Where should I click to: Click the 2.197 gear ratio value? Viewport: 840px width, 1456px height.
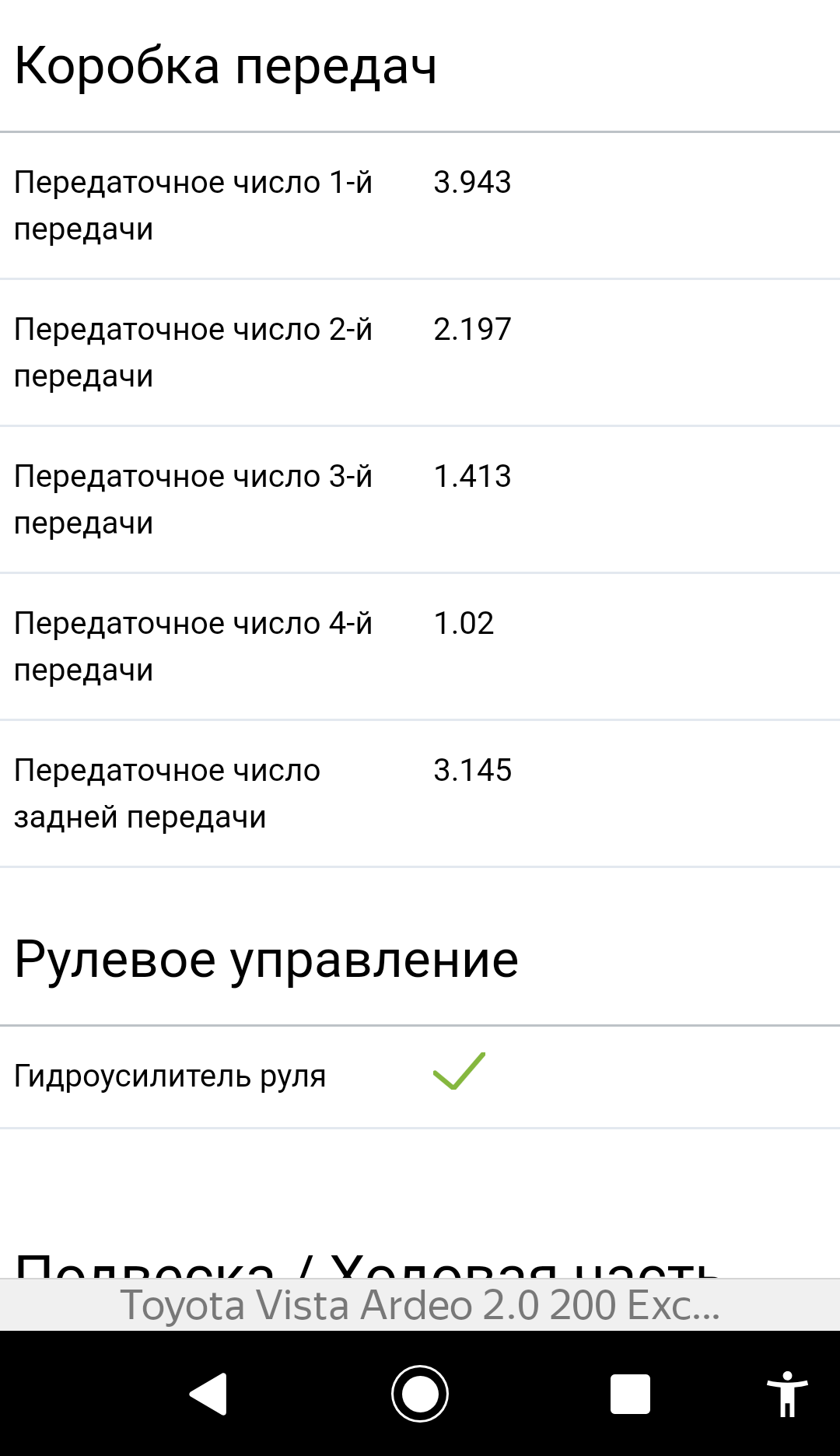[x=472, y=330]
